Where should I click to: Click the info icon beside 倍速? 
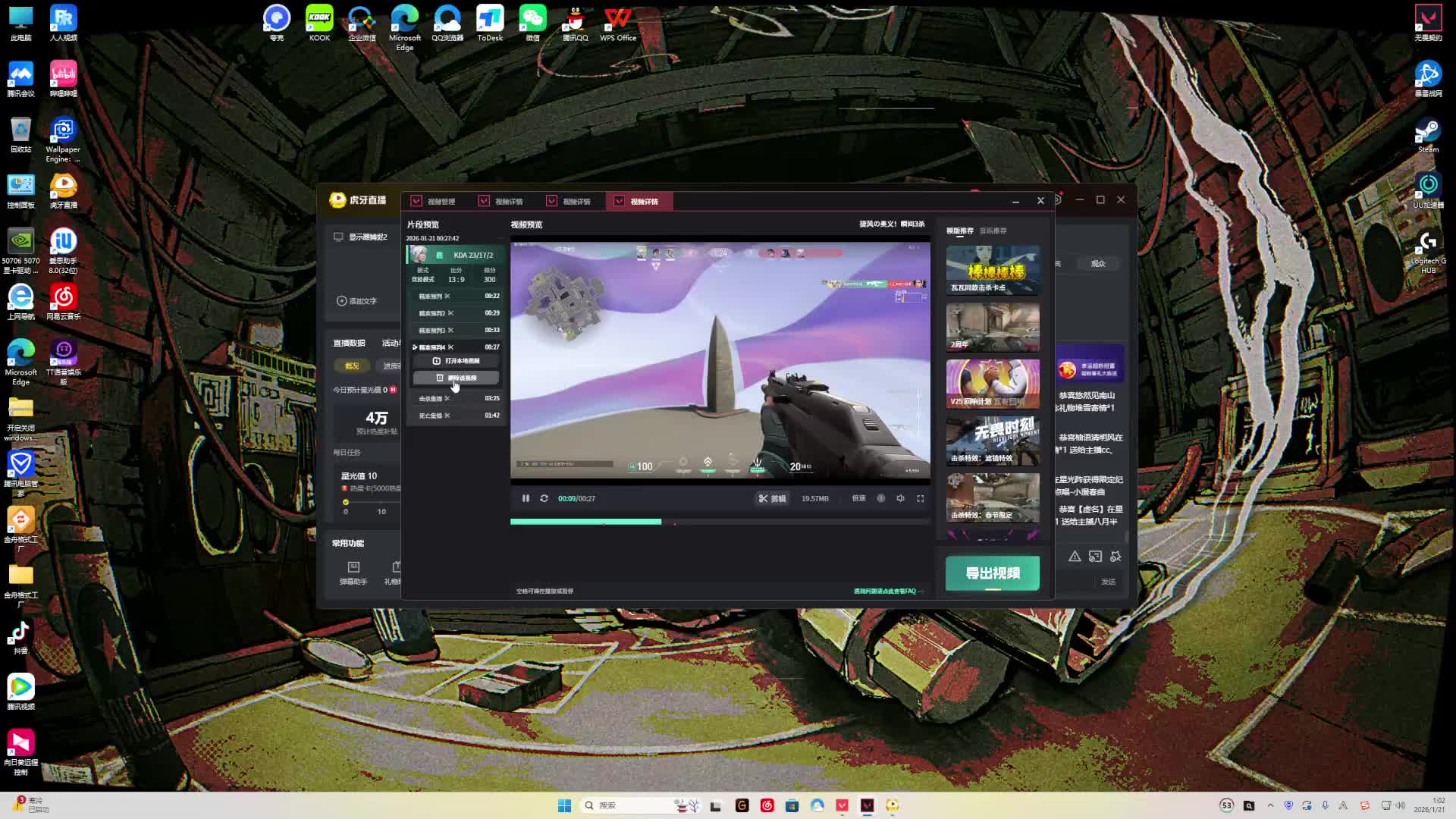[880, 498]
